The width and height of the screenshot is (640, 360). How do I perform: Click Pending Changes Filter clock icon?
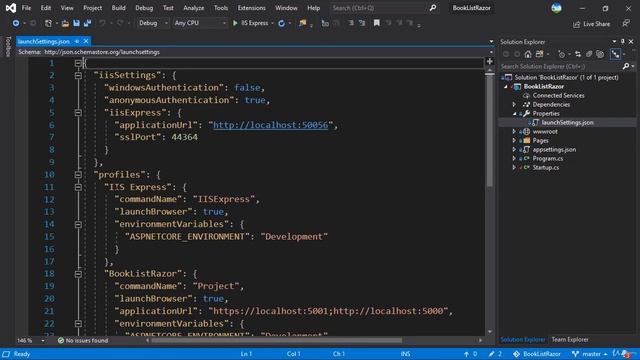[x=562, y=54]
